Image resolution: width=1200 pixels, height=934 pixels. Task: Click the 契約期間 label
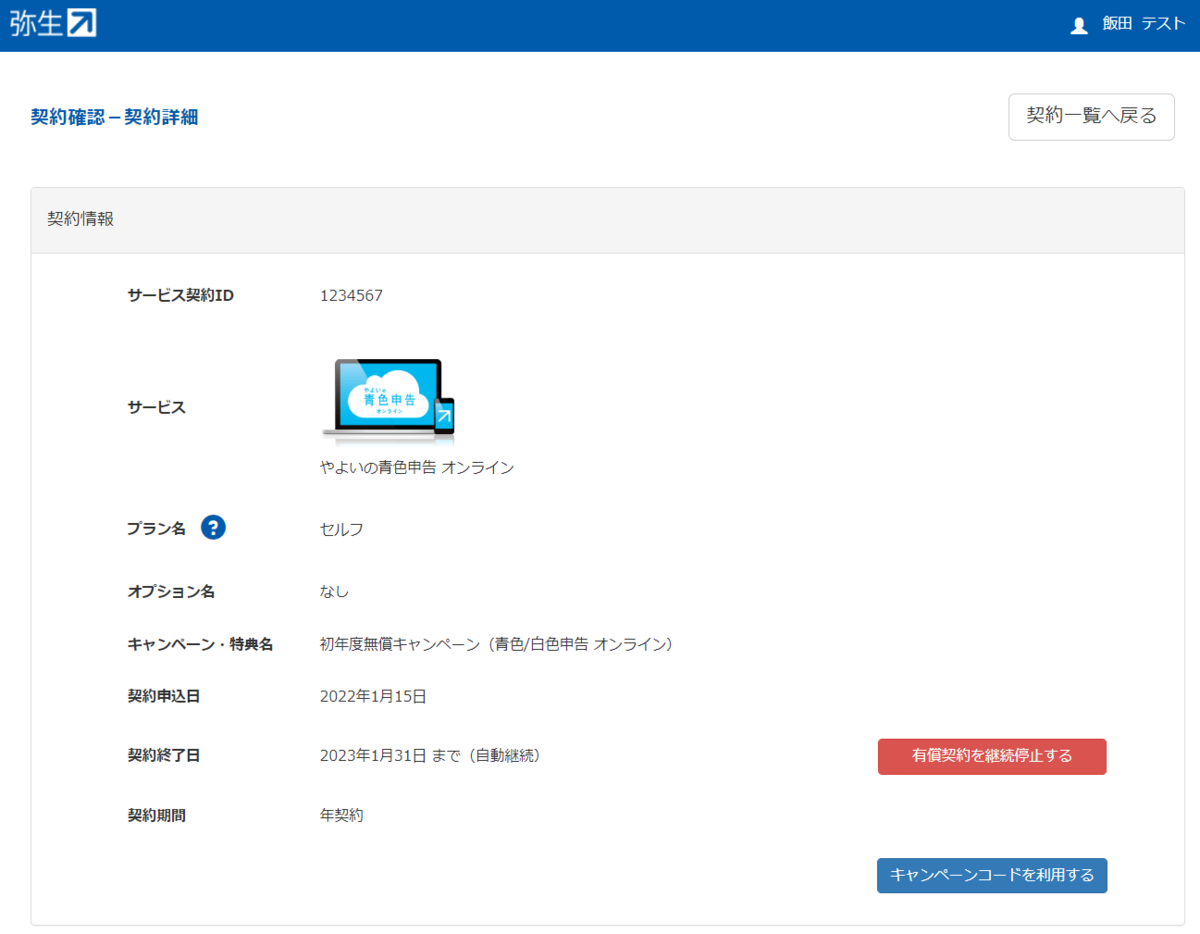point(156,815)
